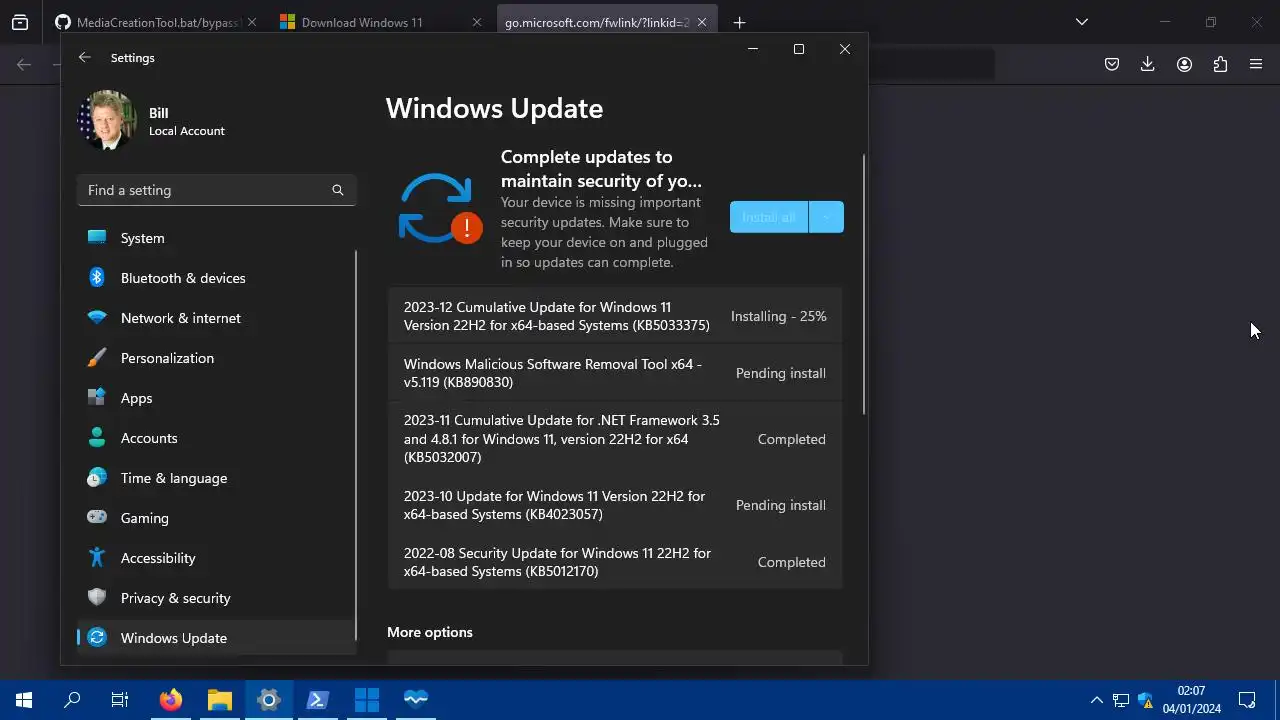Click the Windows Start button
Screen dimensions: 1280x720
[x=24, y=700]
